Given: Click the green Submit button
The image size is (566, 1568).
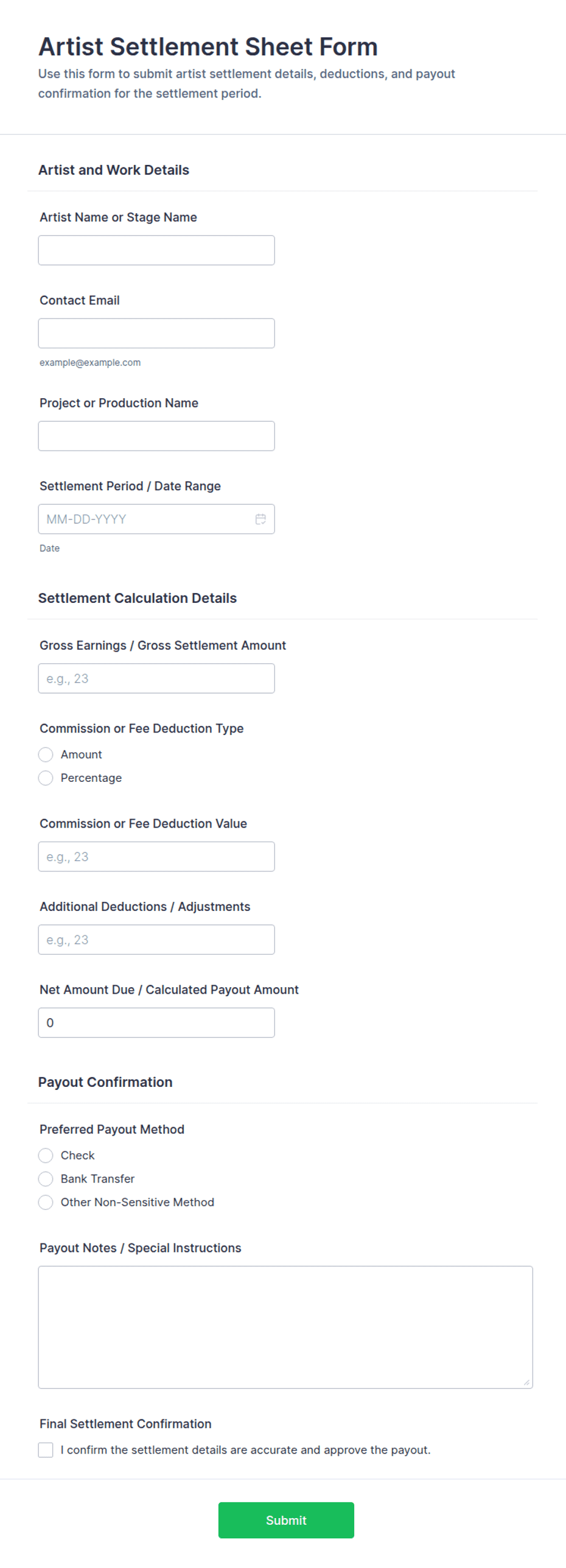Looking at the screenshot, I should (286, 1520).
